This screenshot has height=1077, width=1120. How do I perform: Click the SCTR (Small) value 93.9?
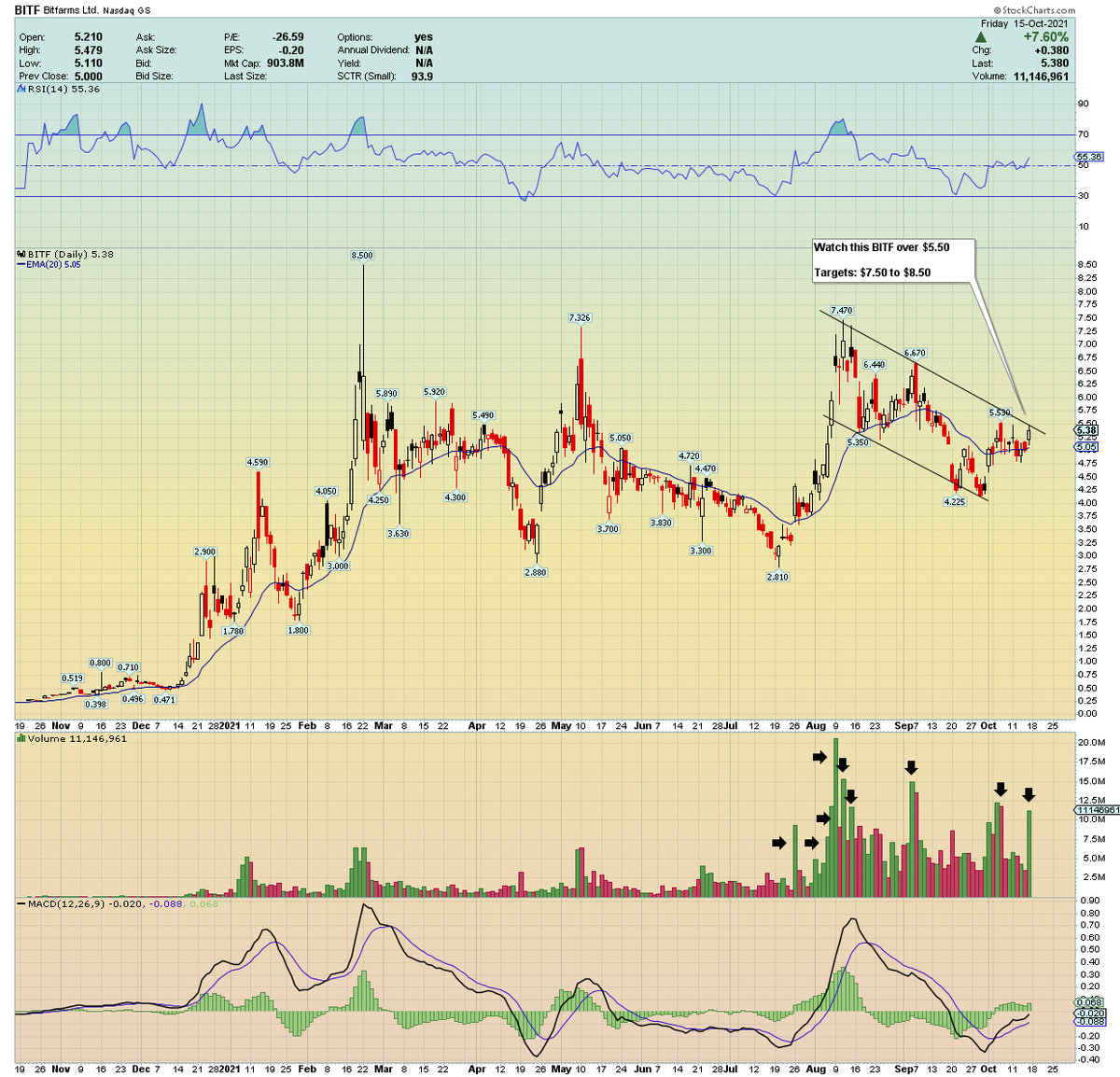coord(422,77)
